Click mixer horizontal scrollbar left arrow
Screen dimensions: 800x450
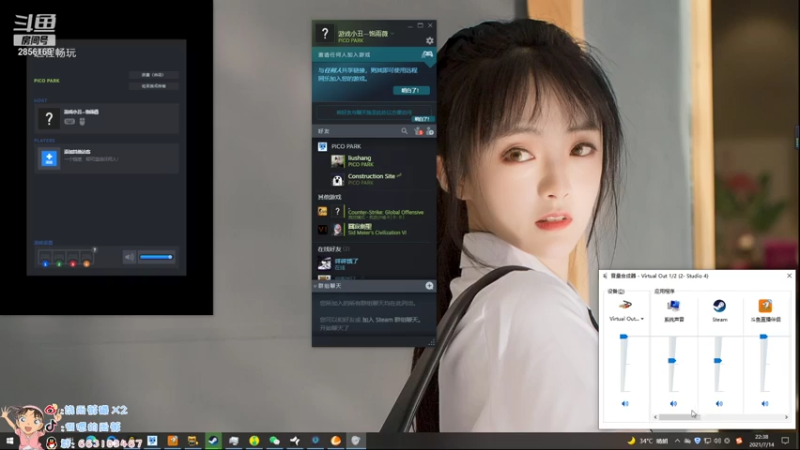[x=656, y=417]
